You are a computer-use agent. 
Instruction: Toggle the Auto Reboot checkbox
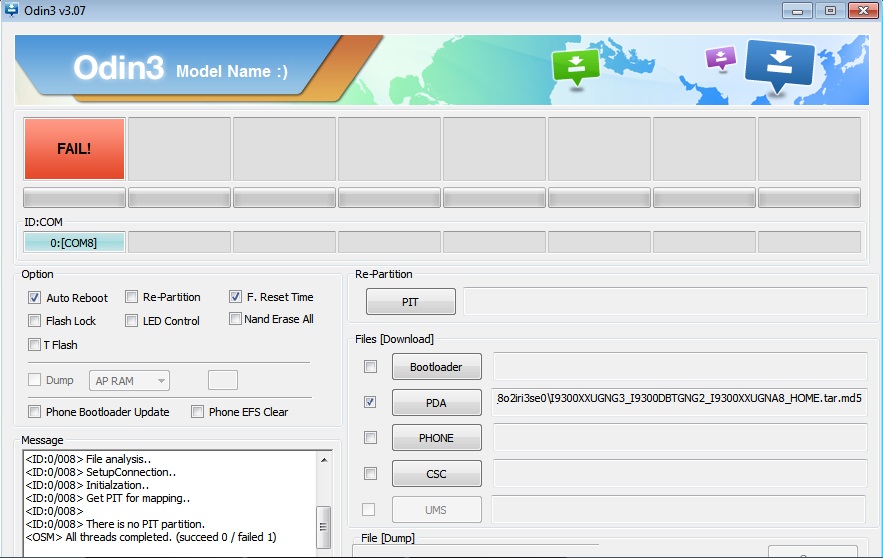34,297
